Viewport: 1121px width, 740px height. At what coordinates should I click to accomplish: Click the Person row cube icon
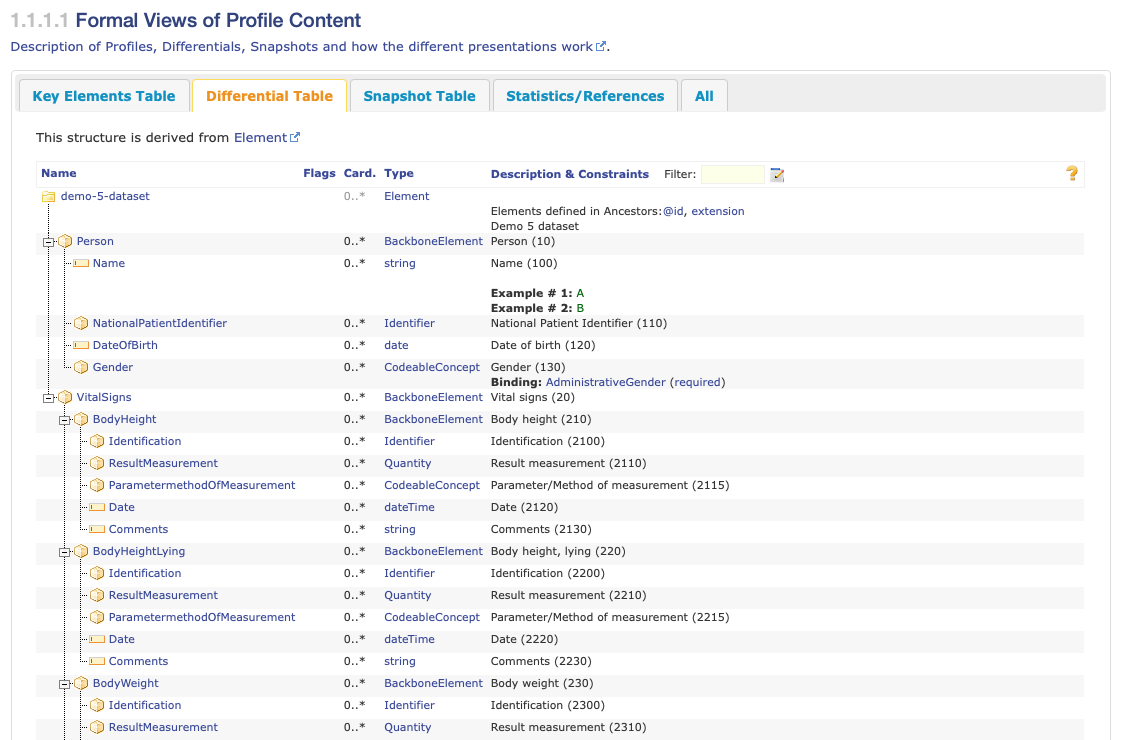pyautogui.click(x=65, y=242)
